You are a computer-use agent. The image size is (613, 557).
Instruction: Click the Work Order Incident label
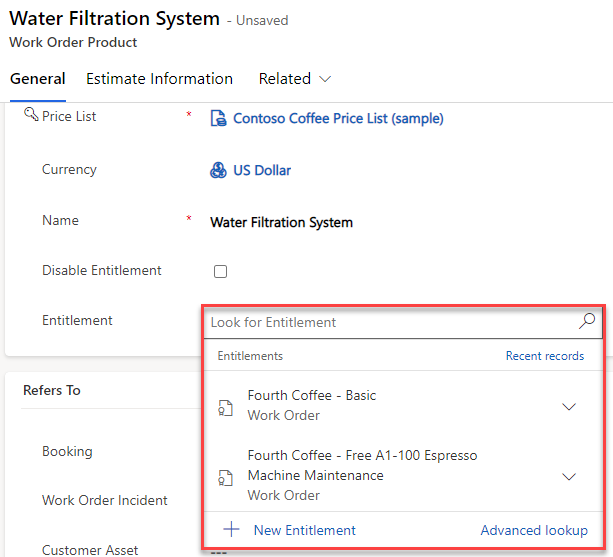click(105, 500)
